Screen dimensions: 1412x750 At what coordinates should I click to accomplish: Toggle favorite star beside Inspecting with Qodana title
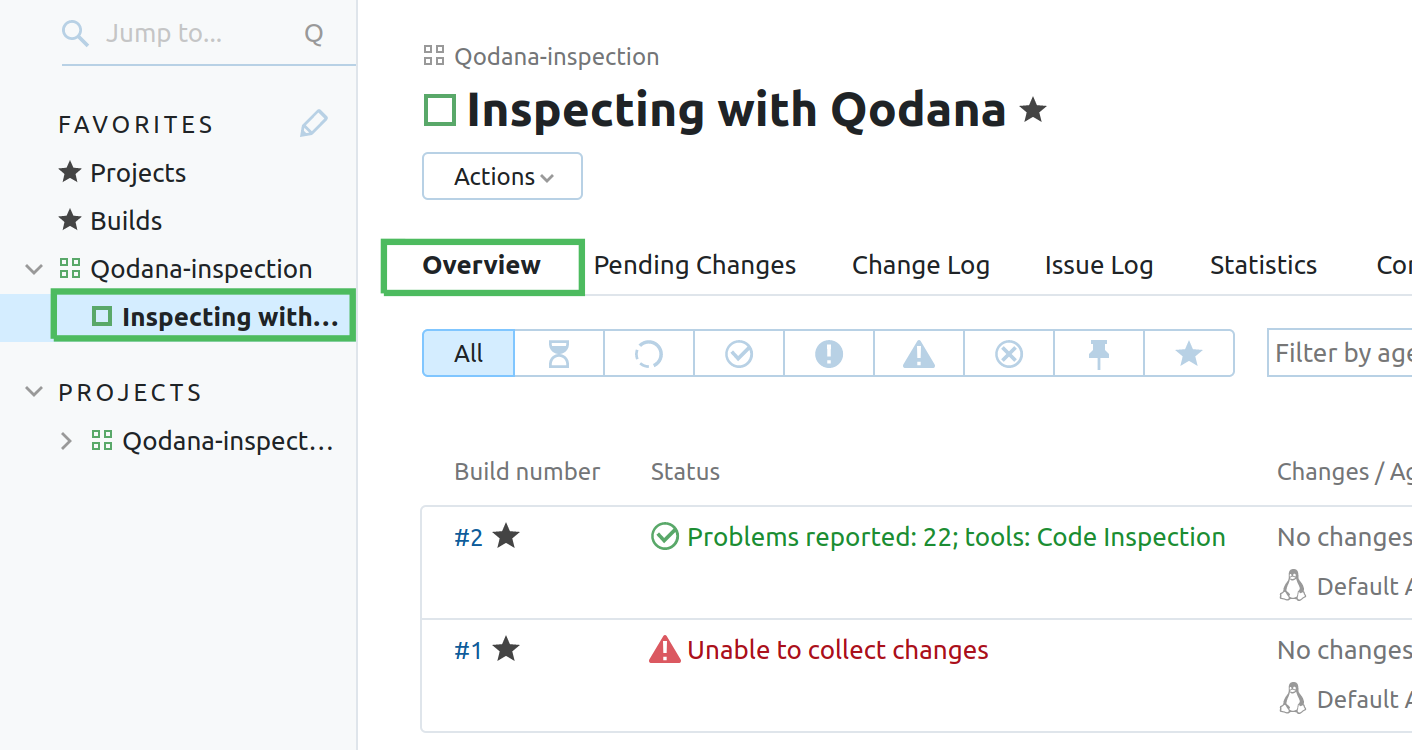click(x=1033, y=110)
